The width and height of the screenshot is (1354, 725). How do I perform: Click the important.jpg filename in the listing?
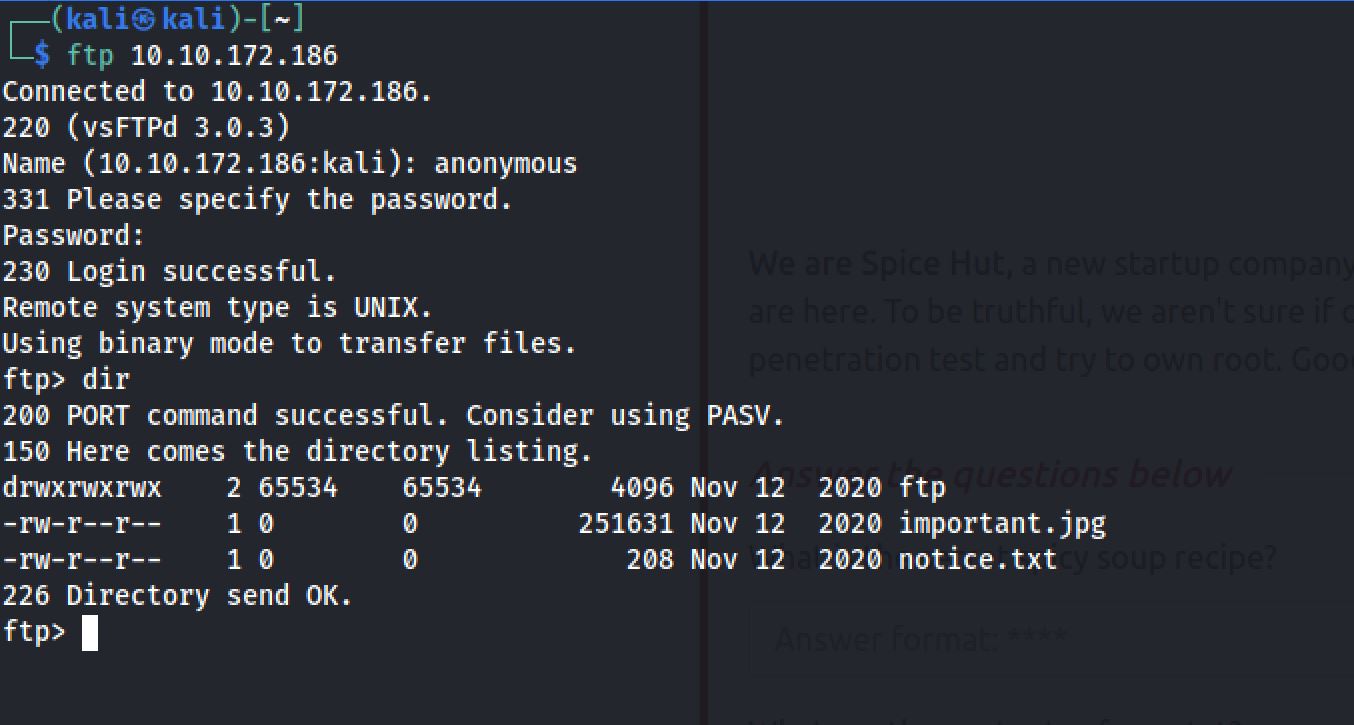click(x=1002, y=523)
